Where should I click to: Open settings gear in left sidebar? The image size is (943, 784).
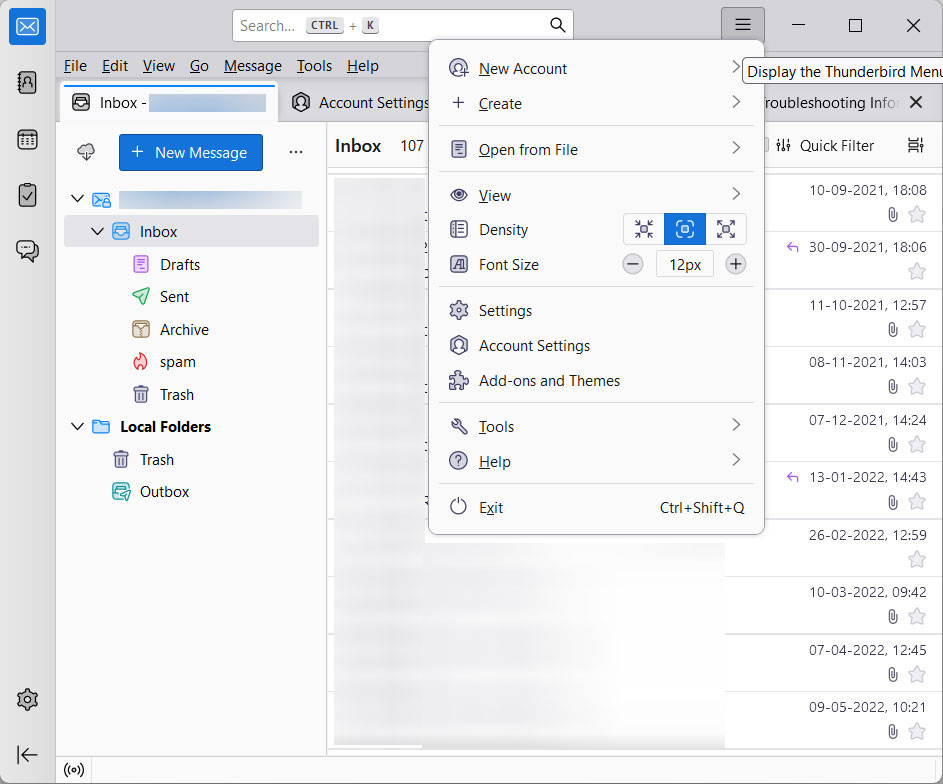click(x=27, y=699)
